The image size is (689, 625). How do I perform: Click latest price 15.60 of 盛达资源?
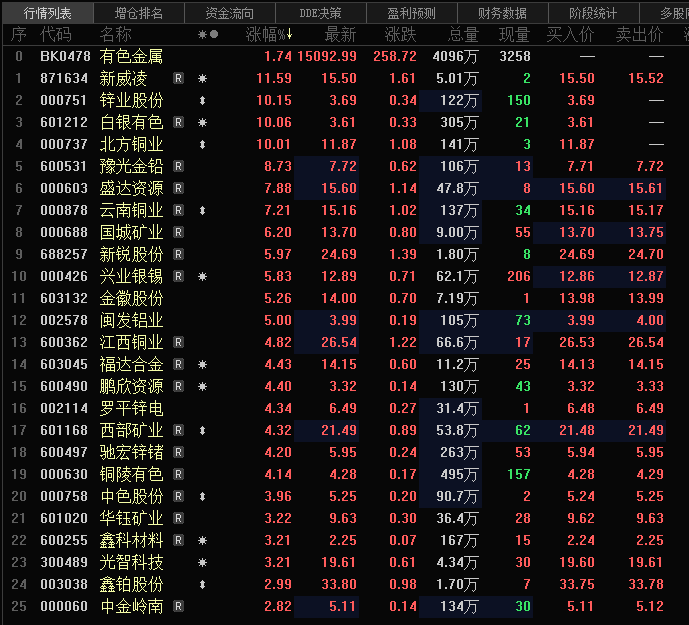pyautogui.click(x=339, y=188)
